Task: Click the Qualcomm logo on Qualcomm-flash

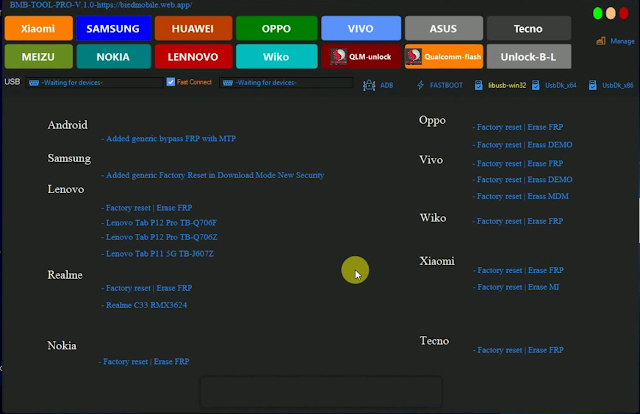Action: point(413,56)
